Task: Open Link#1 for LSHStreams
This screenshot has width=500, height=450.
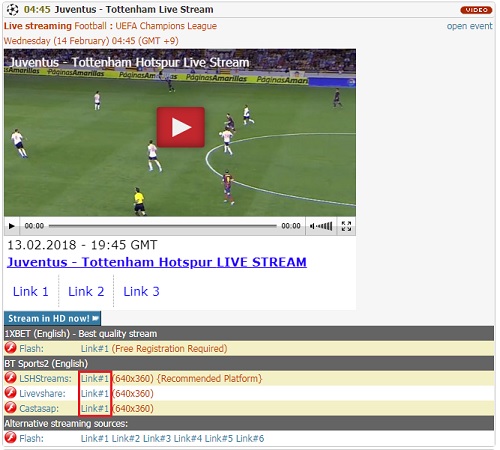Action: (95, 379)
